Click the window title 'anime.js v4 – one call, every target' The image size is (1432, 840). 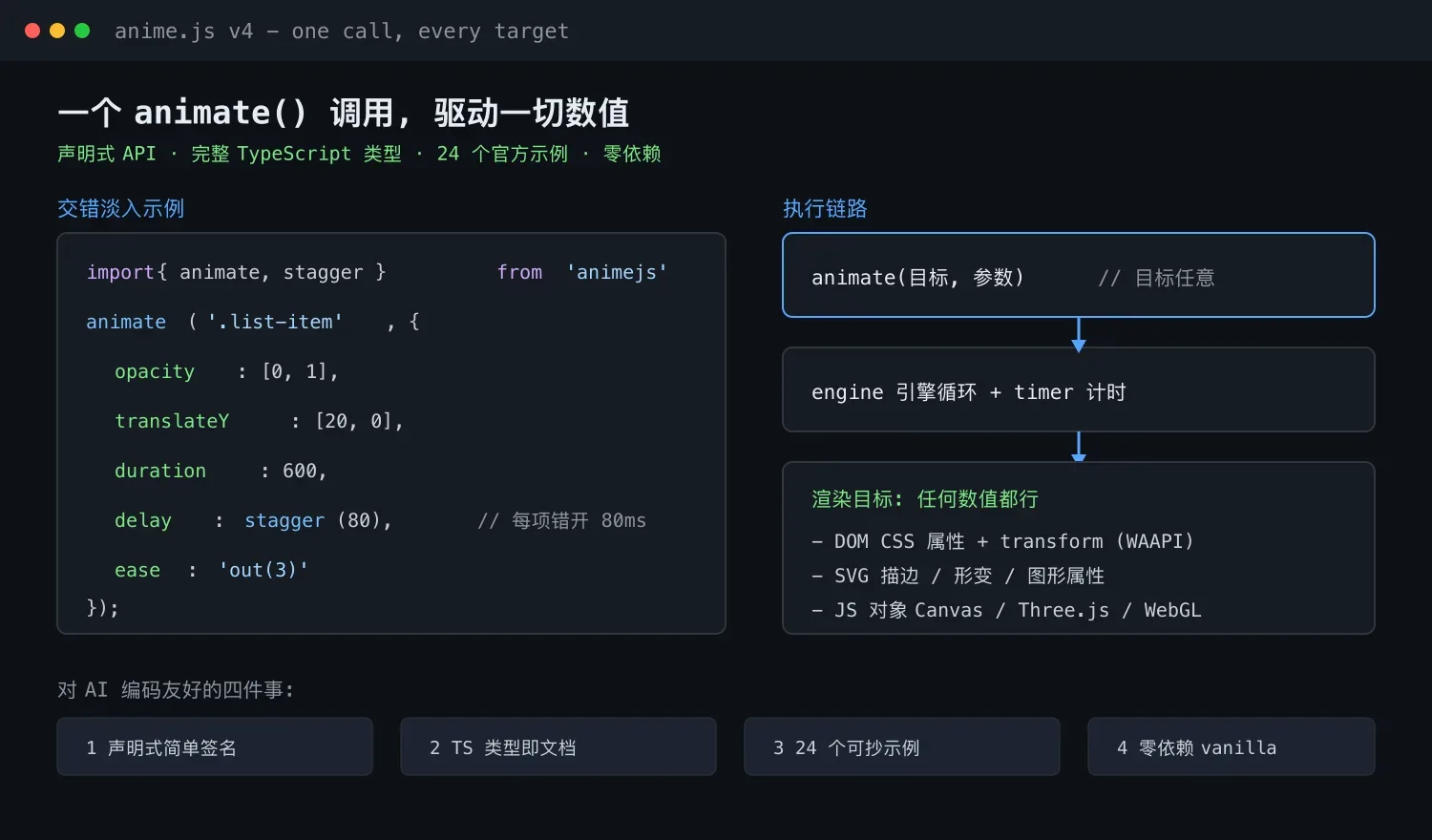click(342, 31)
